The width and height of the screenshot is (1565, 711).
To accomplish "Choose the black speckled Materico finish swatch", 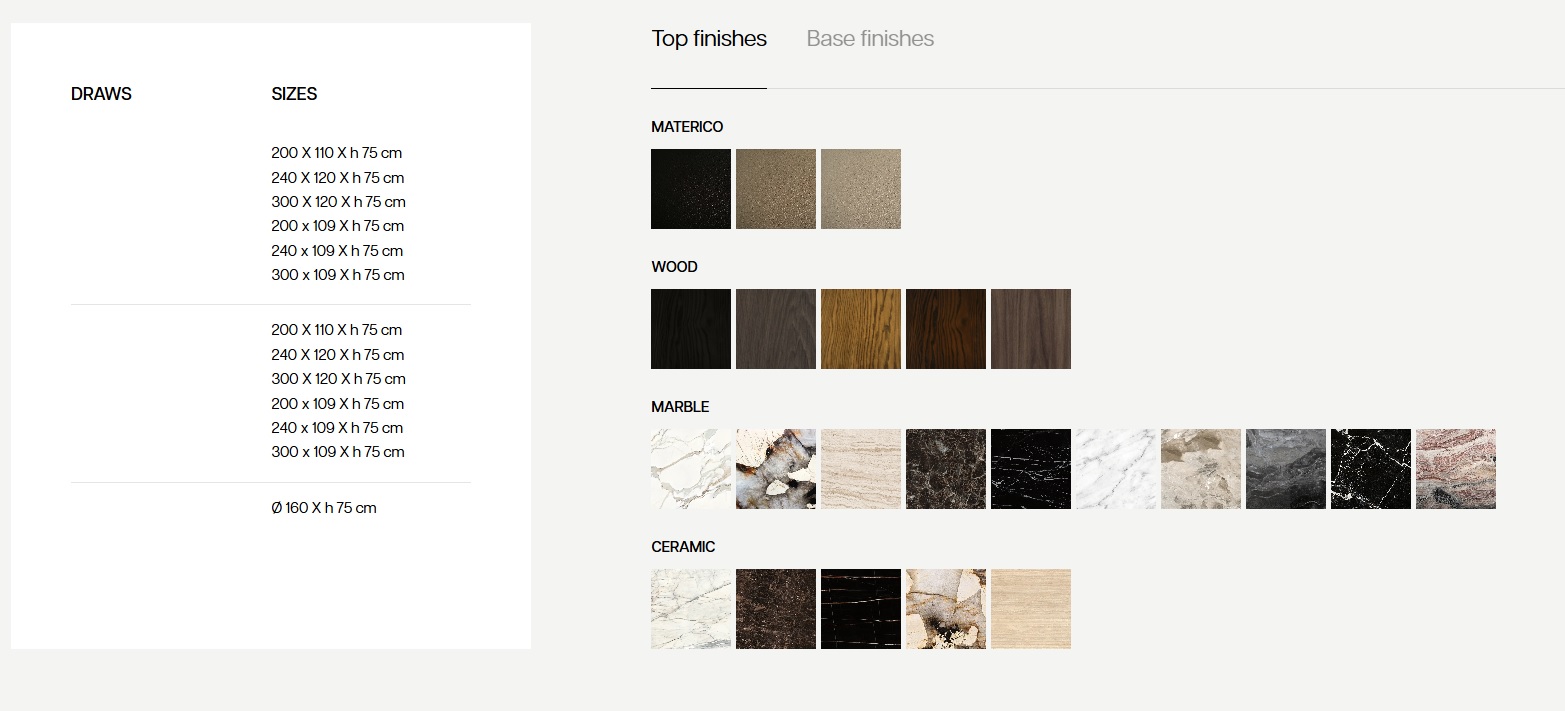I will point(691,189).
